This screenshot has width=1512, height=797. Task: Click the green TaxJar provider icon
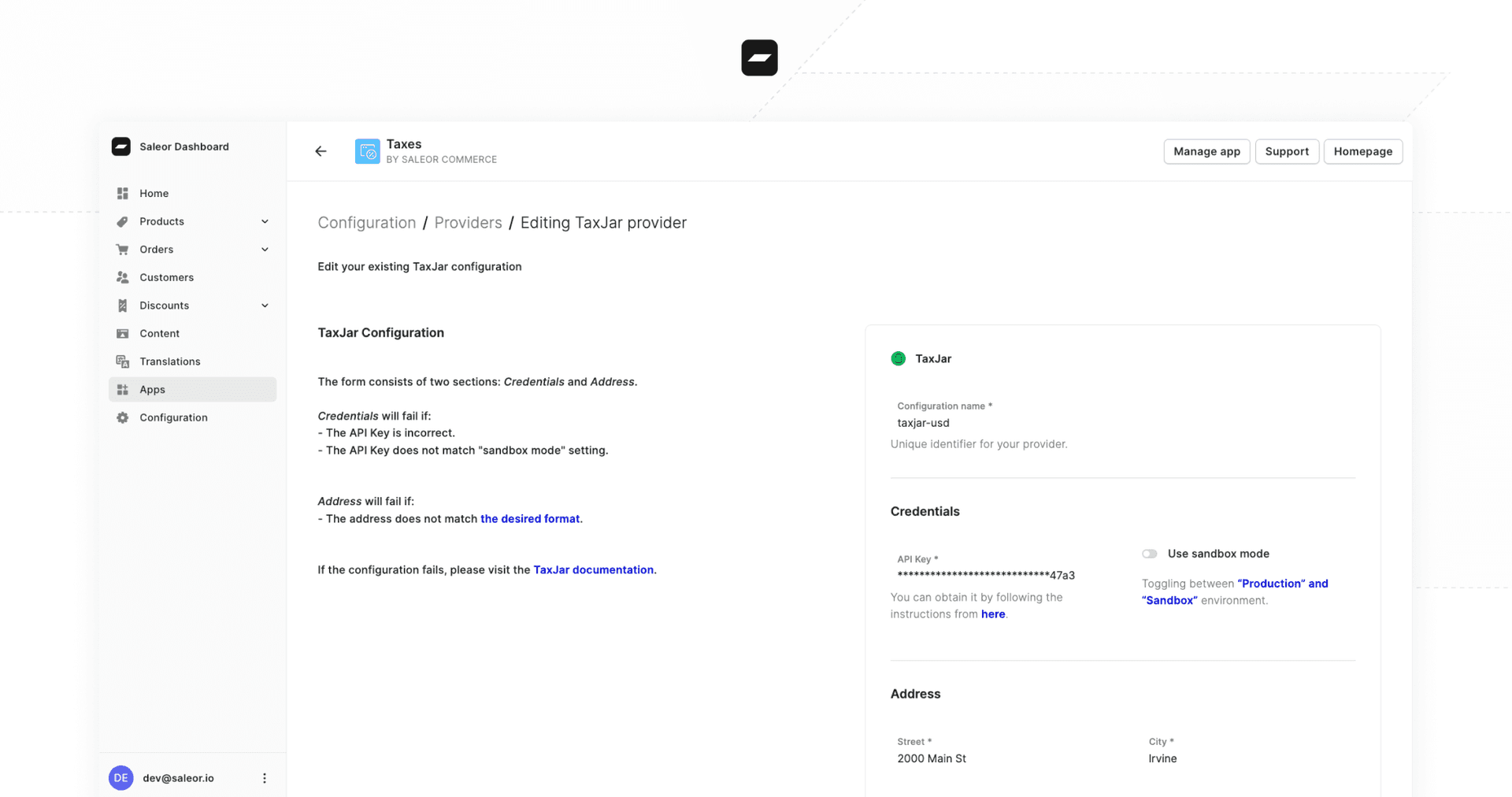tap(898, 358)
